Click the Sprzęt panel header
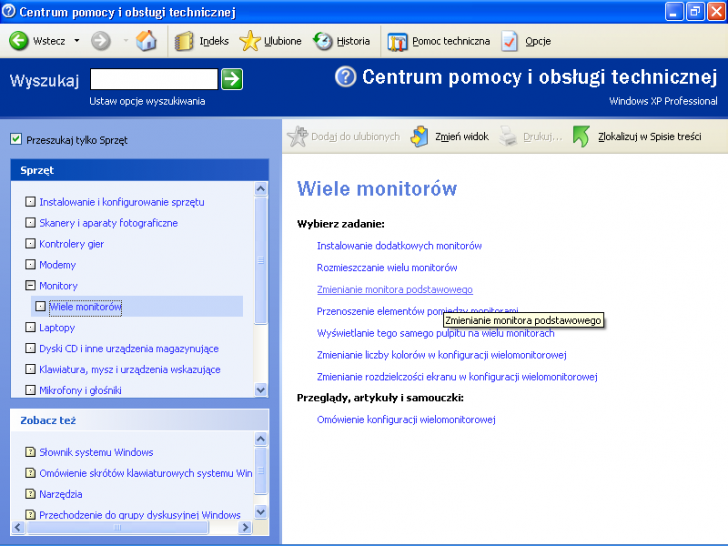The image size is (728, 546). (x=140, y=170)
